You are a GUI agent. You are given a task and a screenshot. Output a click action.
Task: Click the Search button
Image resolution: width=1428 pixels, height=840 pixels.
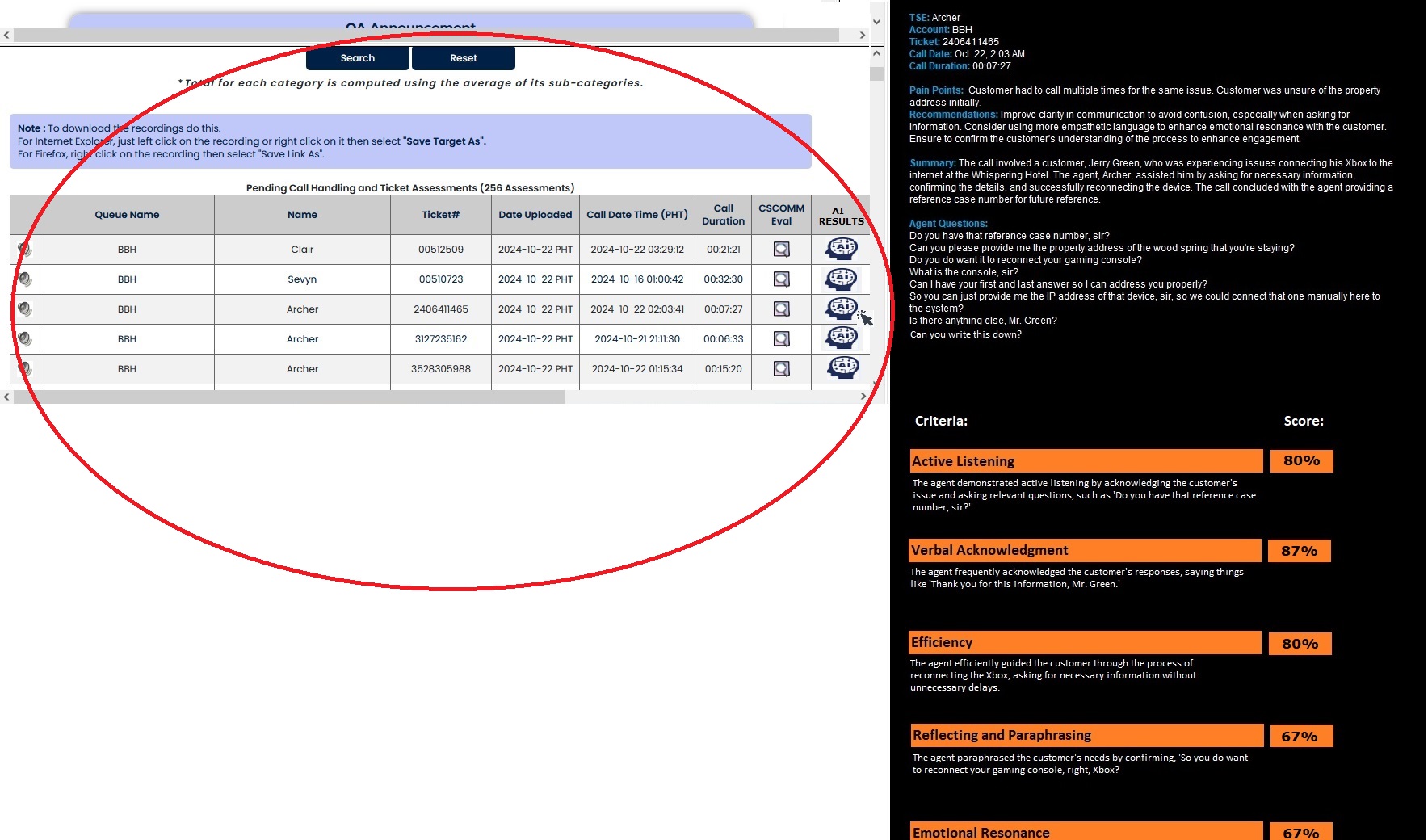[358, 58]
